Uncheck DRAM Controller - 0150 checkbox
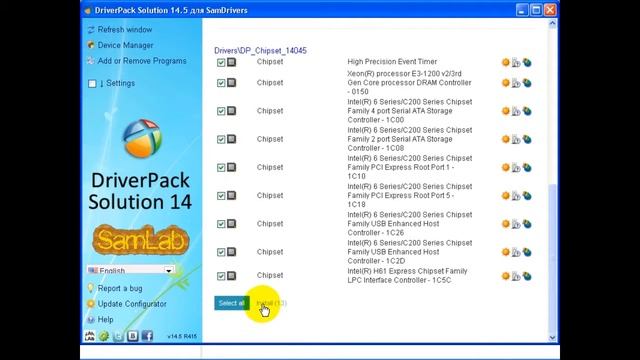 [x=221, y=83]
